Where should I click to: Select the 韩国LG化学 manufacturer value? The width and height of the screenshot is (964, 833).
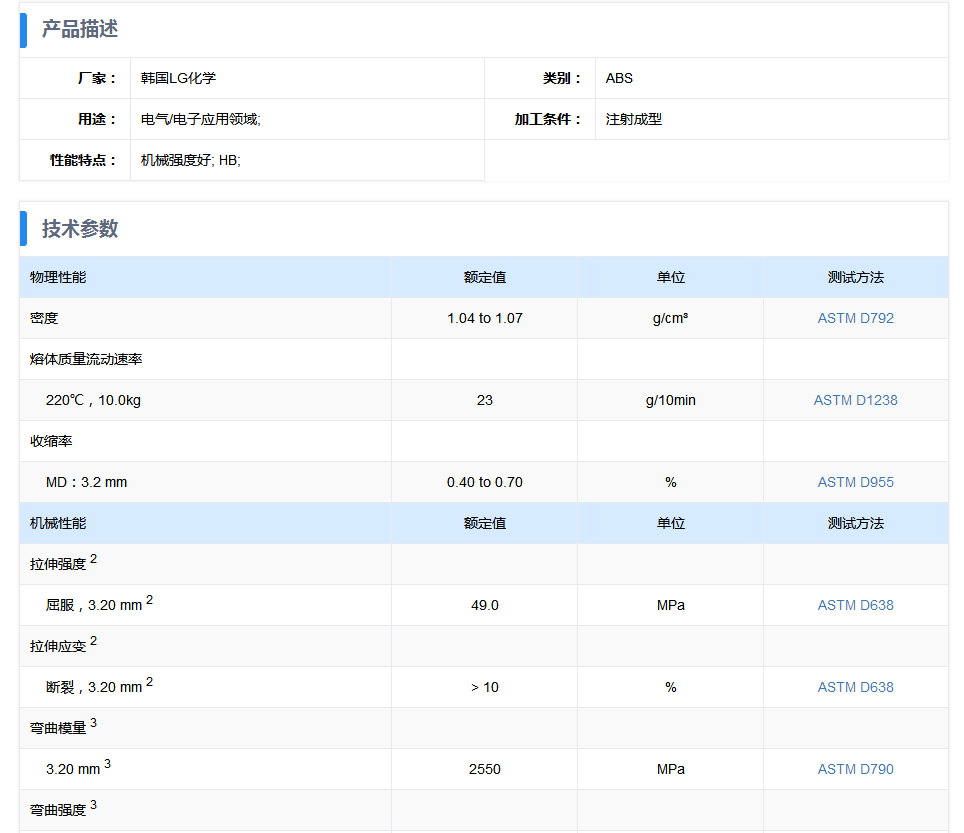click(x=178, y=78)
